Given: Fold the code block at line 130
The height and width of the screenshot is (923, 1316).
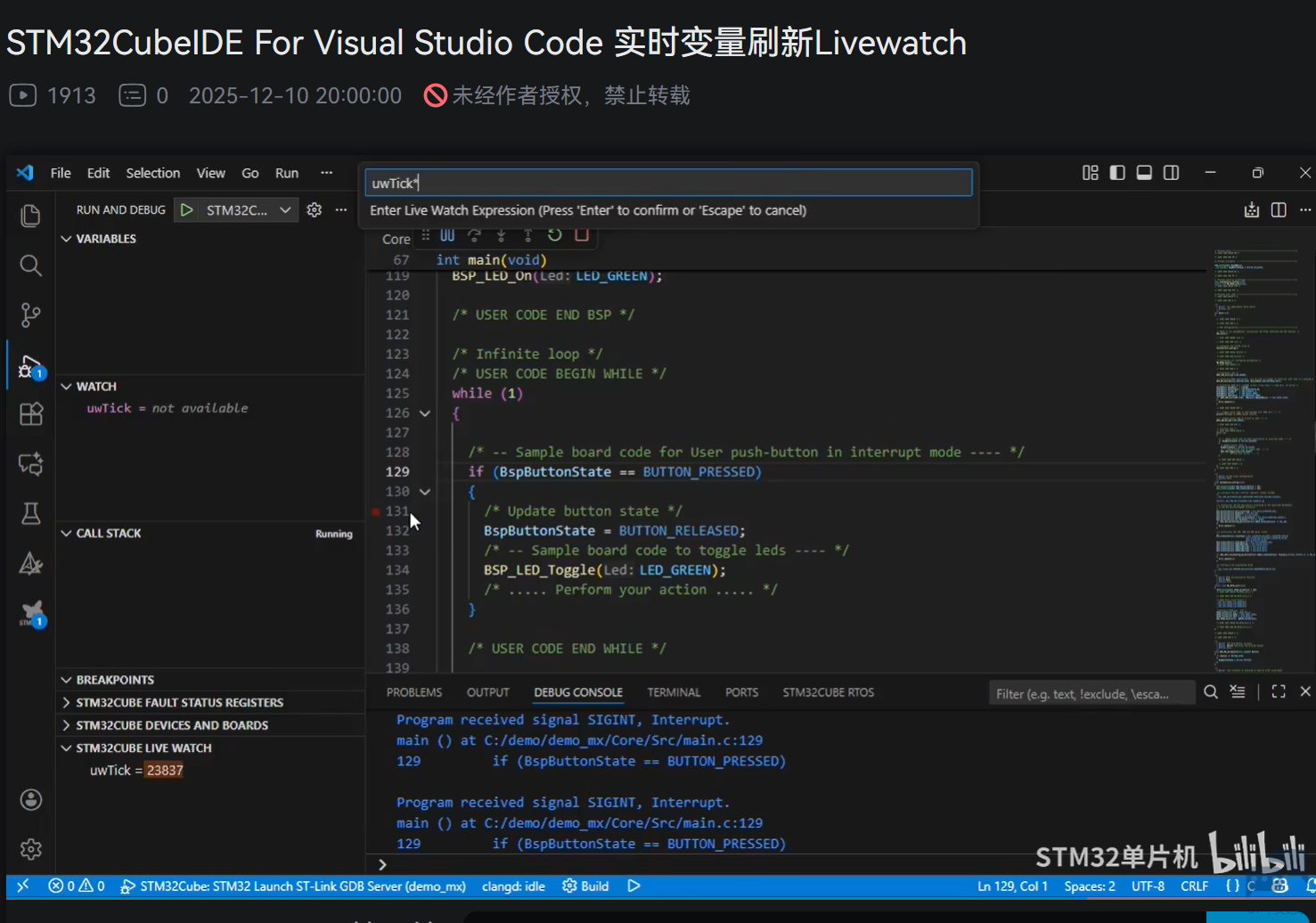Looking at the screenshot, I should pyautogui.click(x=425, y=492).
